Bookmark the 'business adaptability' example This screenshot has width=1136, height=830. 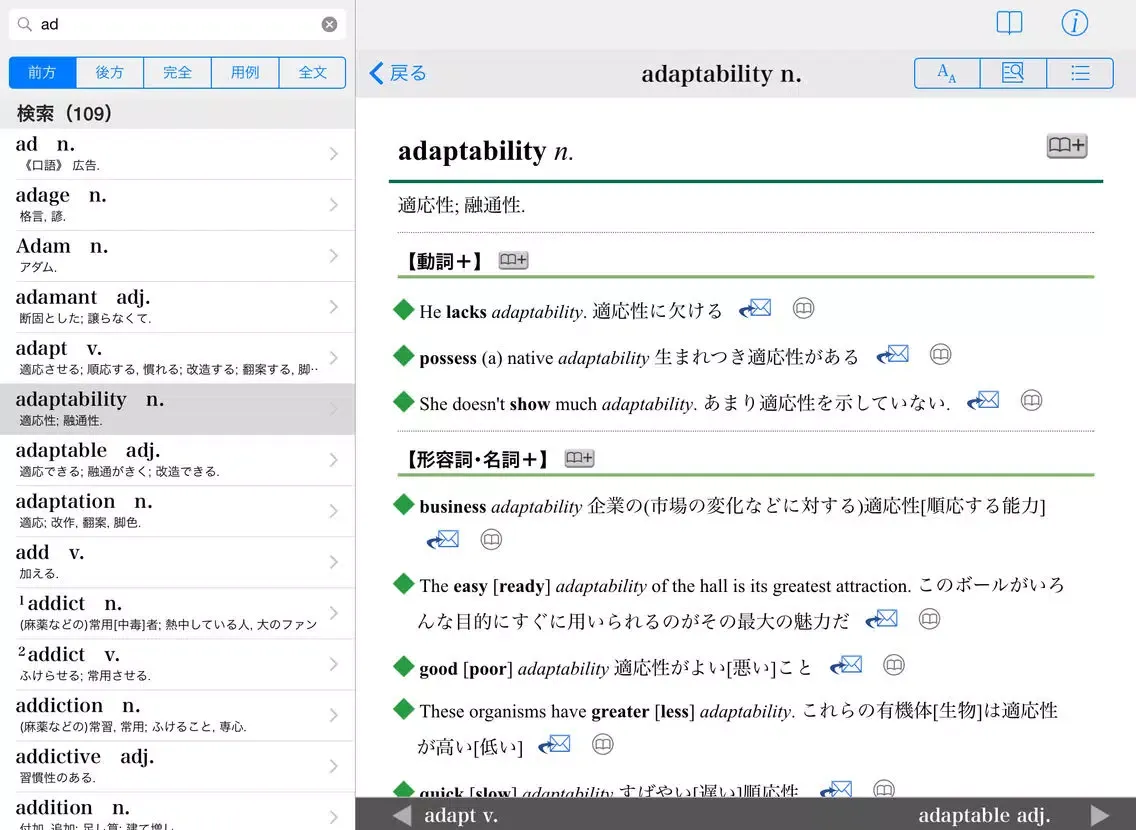(x=490, y=540)
